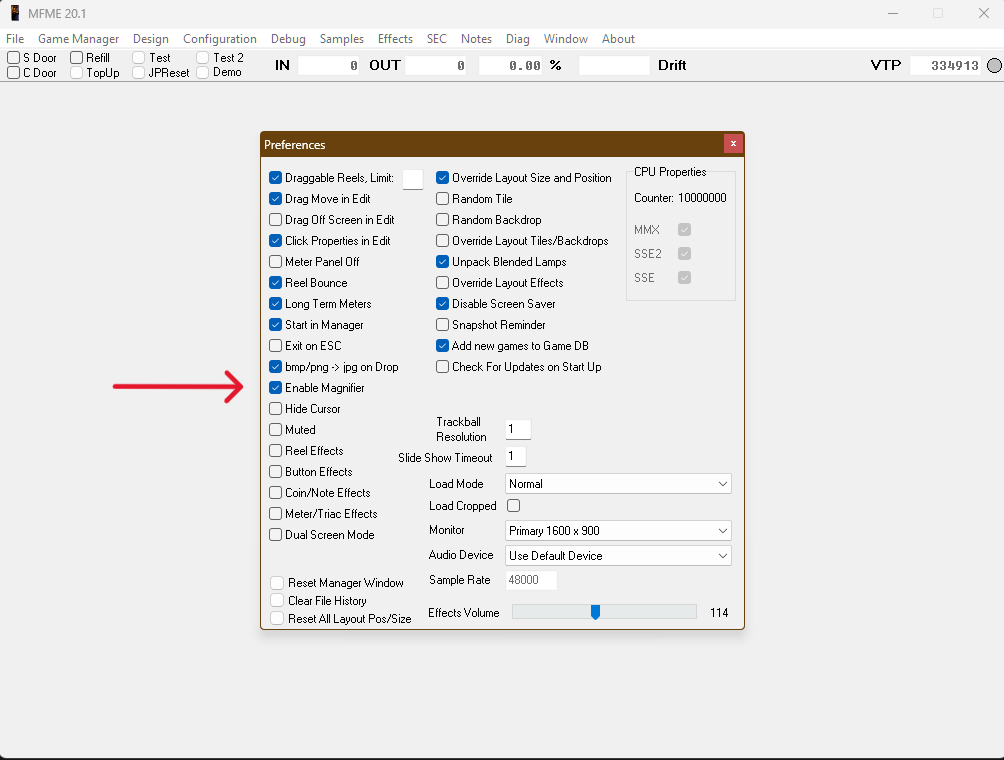Check the Clear File History option
This screenshot has height=760, width=1004.
click(x=278, y=601)
